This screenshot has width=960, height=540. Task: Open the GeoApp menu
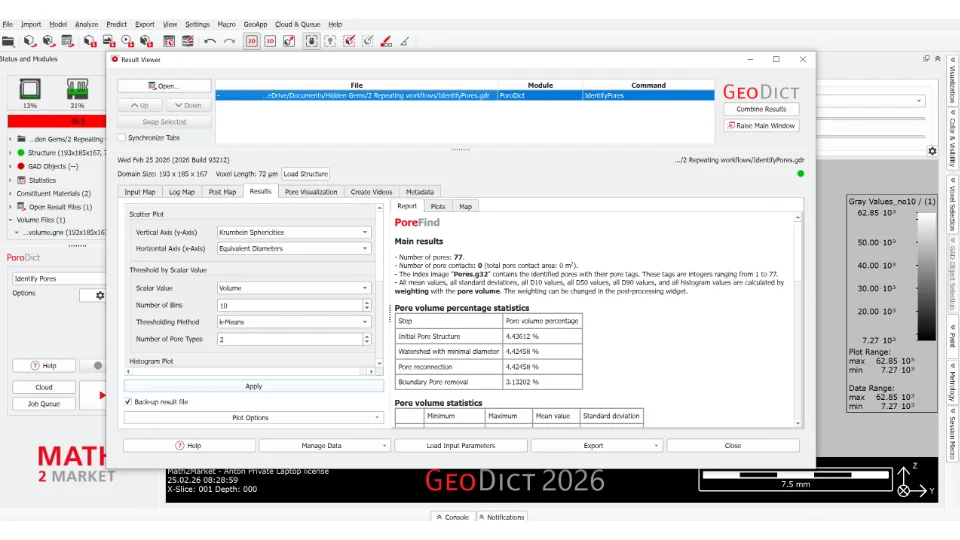pos(255,24)
